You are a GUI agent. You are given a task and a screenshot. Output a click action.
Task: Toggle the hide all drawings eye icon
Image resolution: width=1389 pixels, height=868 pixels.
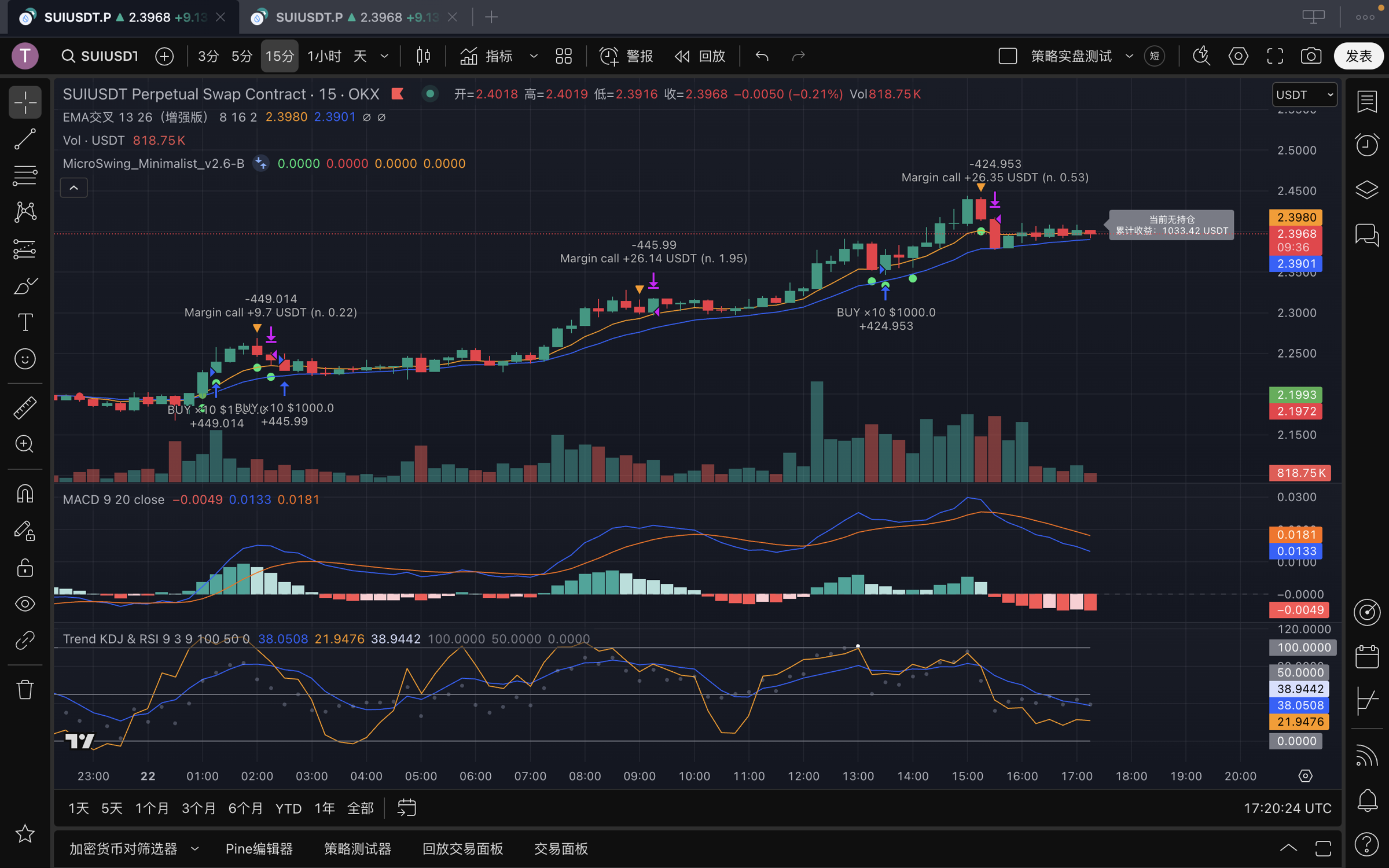click(x=25, y=604)
